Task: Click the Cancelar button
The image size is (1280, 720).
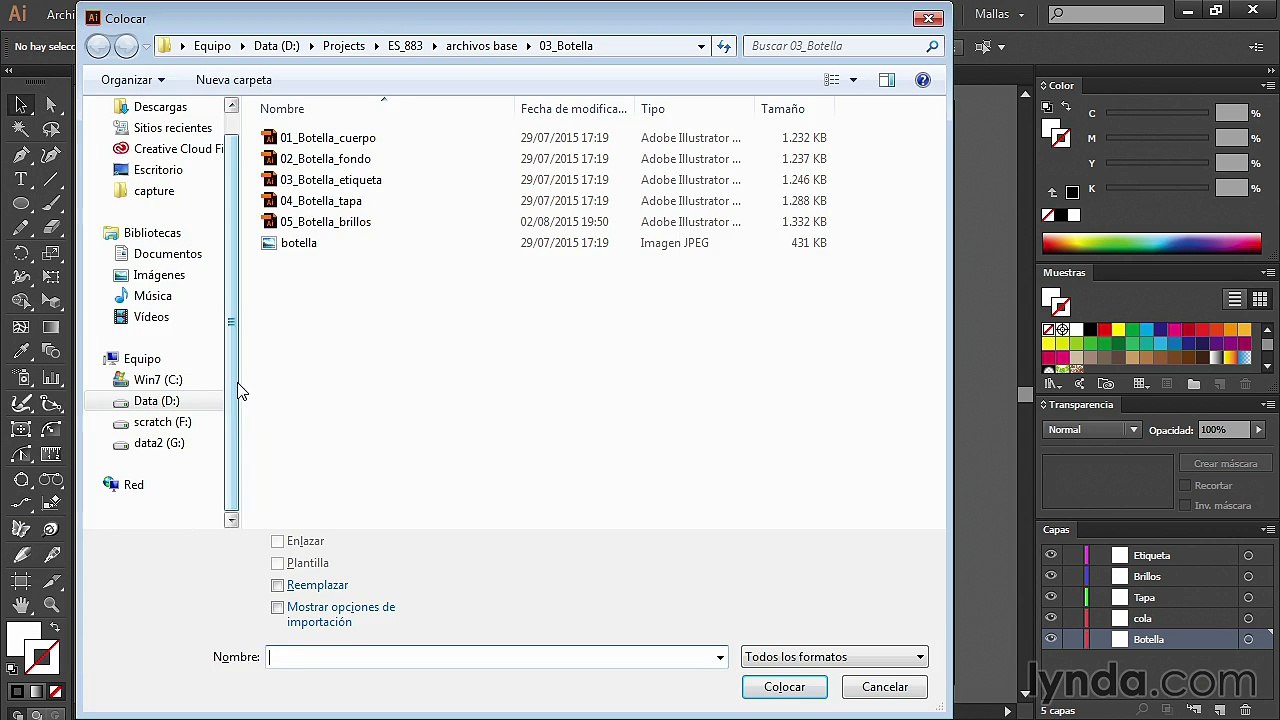Action: click(x=885, y=687)
